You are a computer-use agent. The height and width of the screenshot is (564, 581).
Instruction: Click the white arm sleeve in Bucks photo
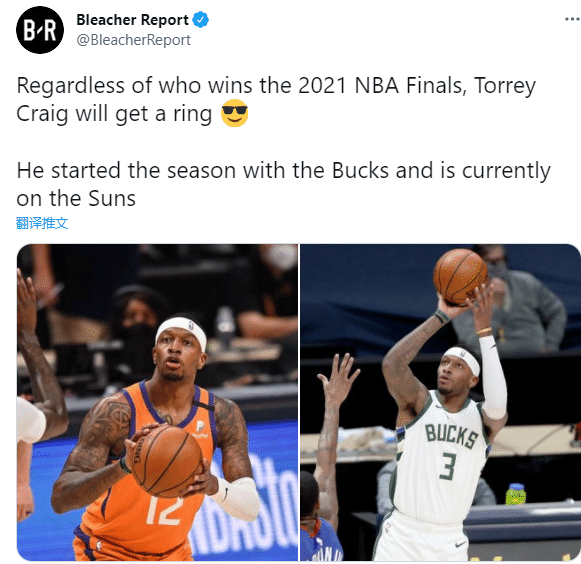tap(492, 377)
